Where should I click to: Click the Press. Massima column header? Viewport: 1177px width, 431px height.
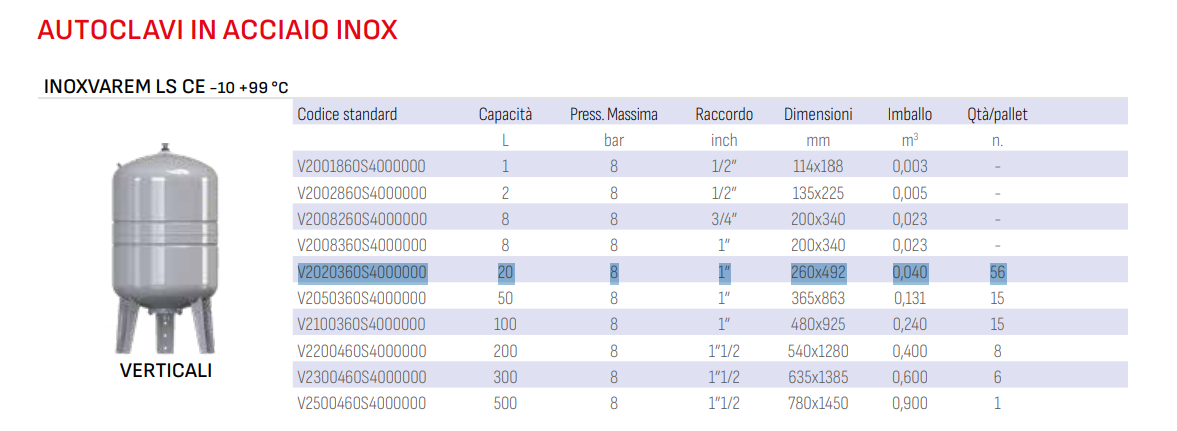coord(614,115)
